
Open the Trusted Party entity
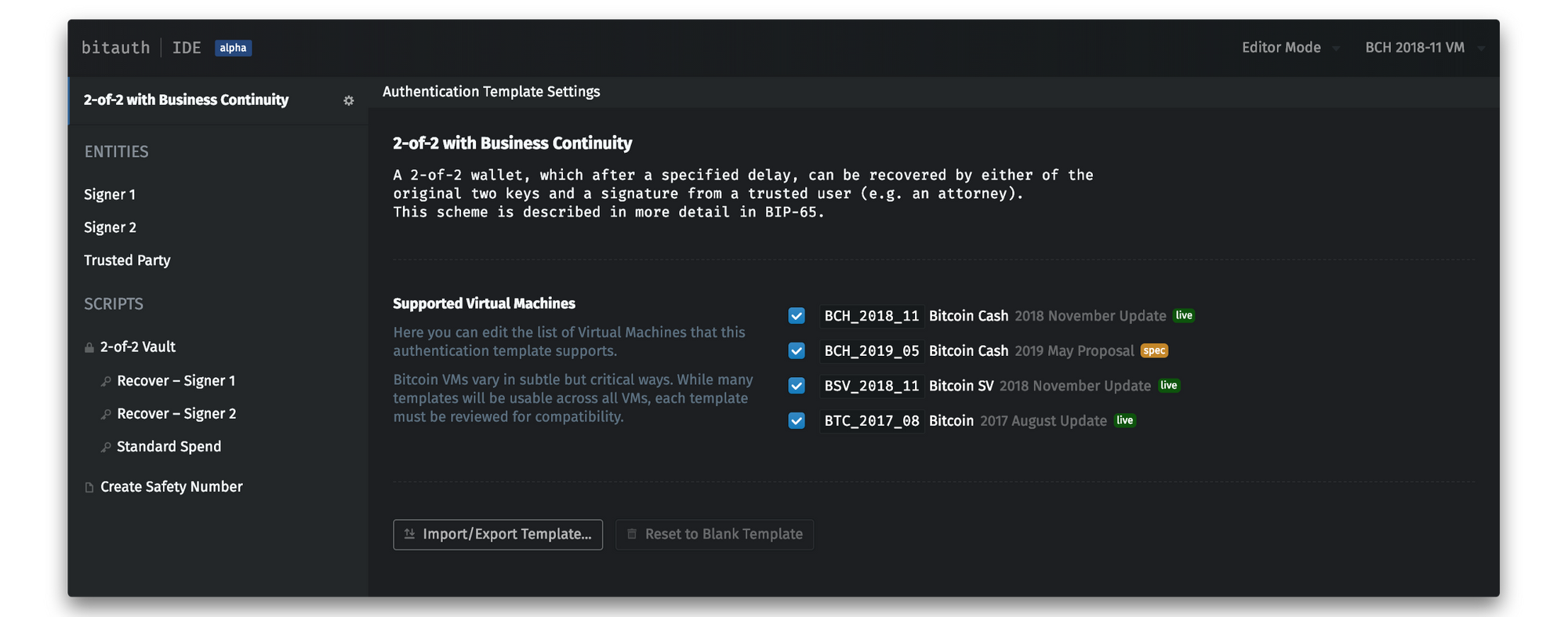[x=127, y=260]
